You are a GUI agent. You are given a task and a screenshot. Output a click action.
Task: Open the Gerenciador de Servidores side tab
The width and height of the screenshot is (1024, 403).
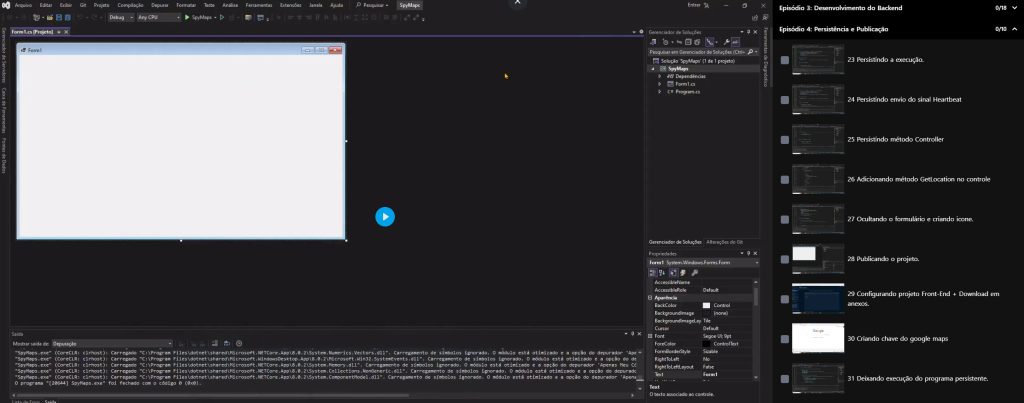(x=3, y=56)
